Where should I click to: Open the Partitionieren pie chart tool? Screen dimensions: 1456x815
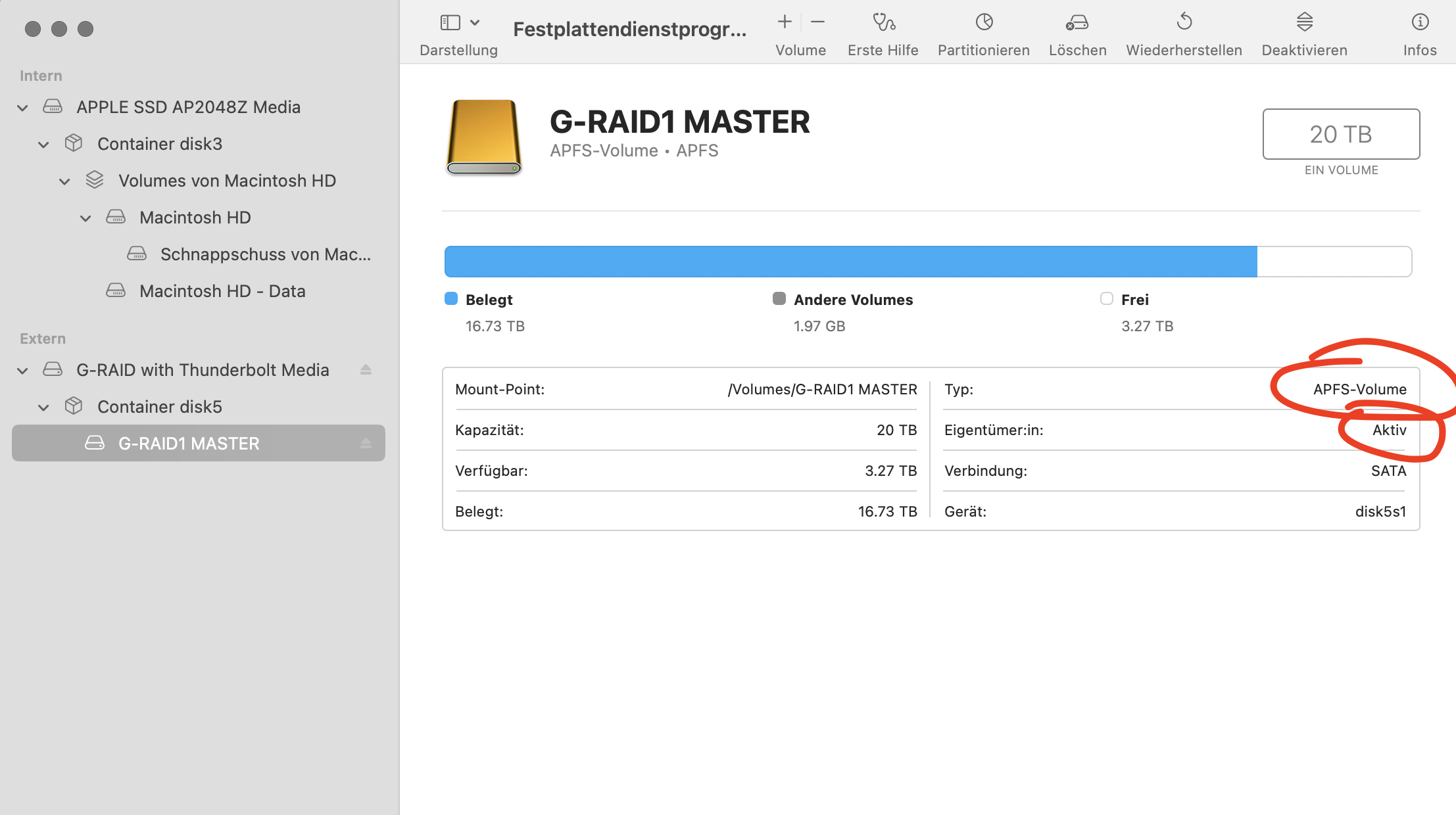(x=984, y=22)
